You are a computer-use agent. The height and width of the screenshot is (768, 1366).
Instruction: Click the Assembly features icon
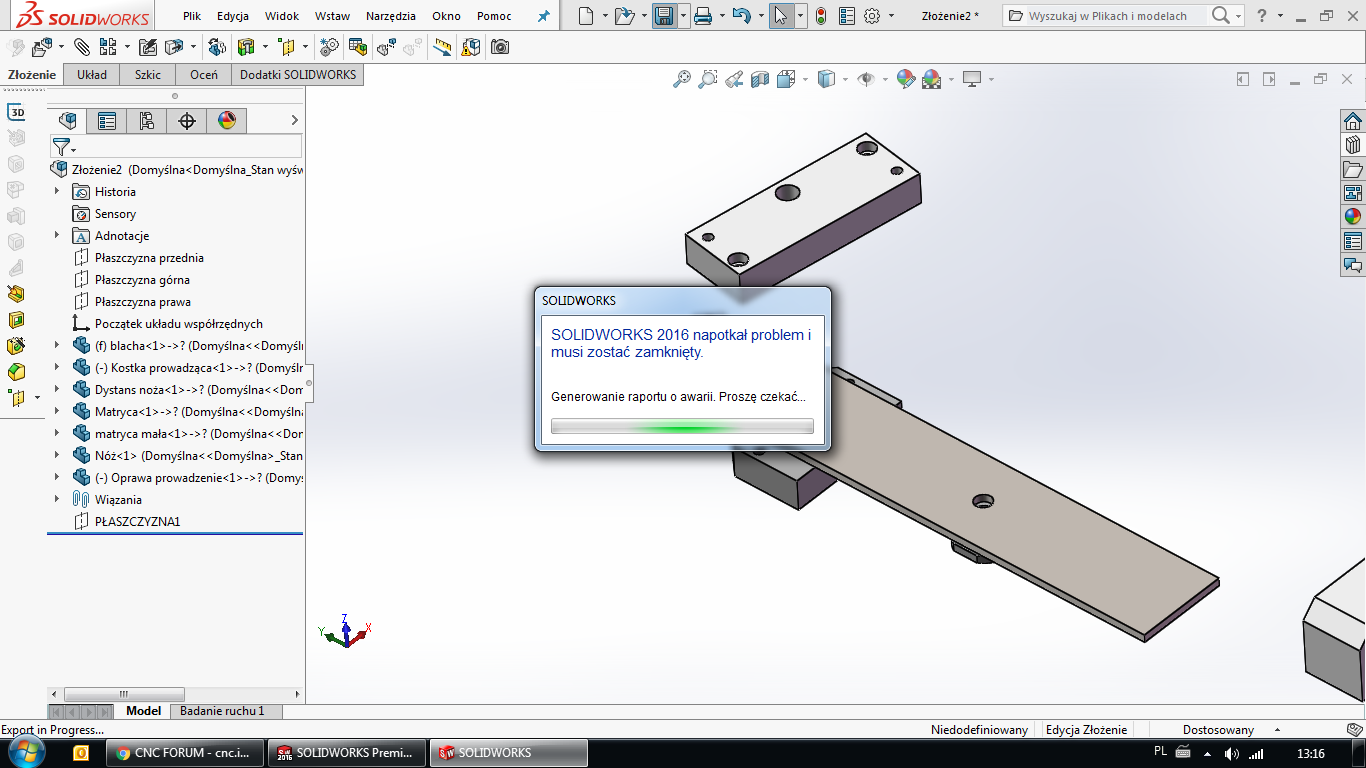(x=246, y=47)
